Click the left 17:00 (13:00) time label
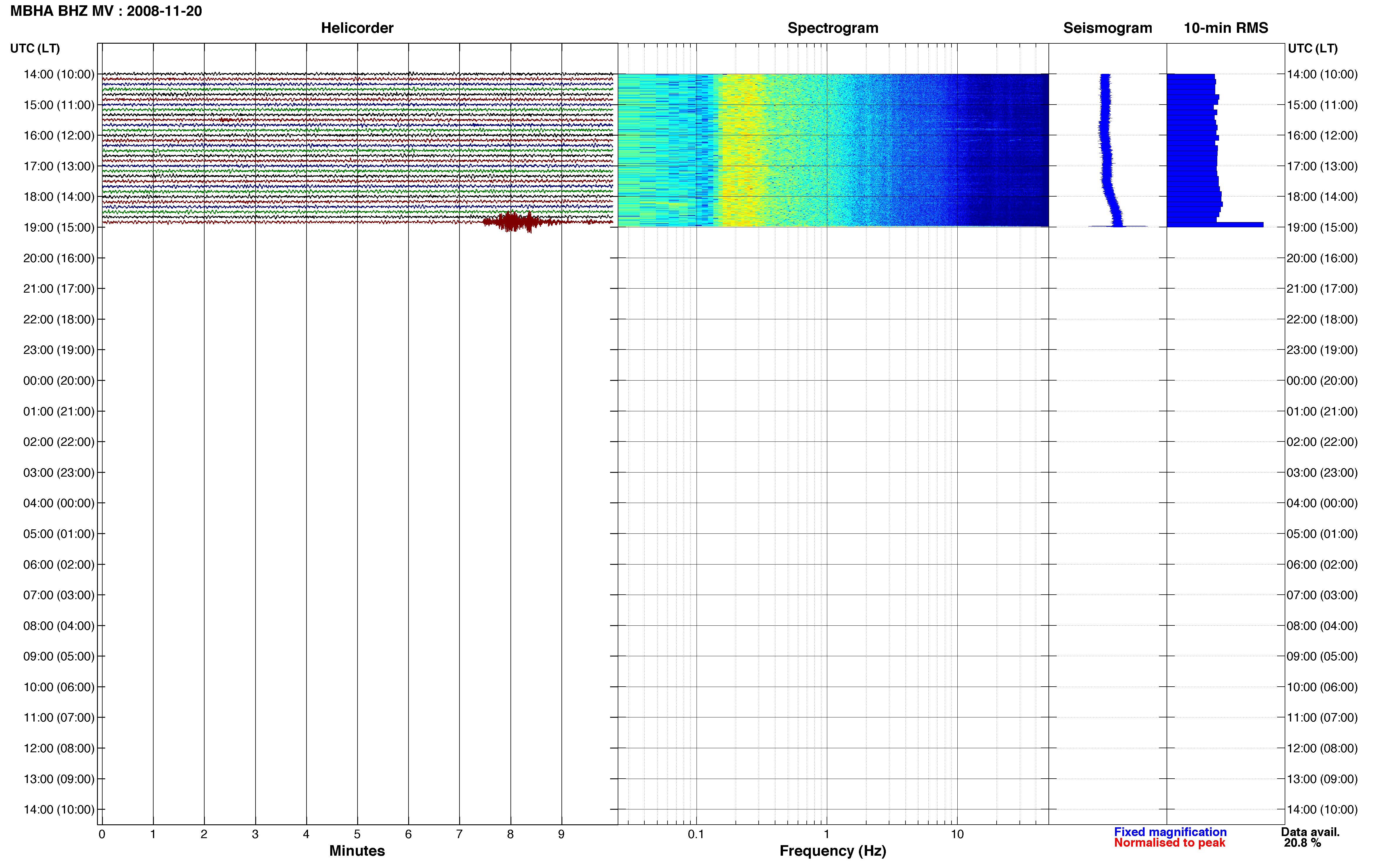 click(59, 166)
